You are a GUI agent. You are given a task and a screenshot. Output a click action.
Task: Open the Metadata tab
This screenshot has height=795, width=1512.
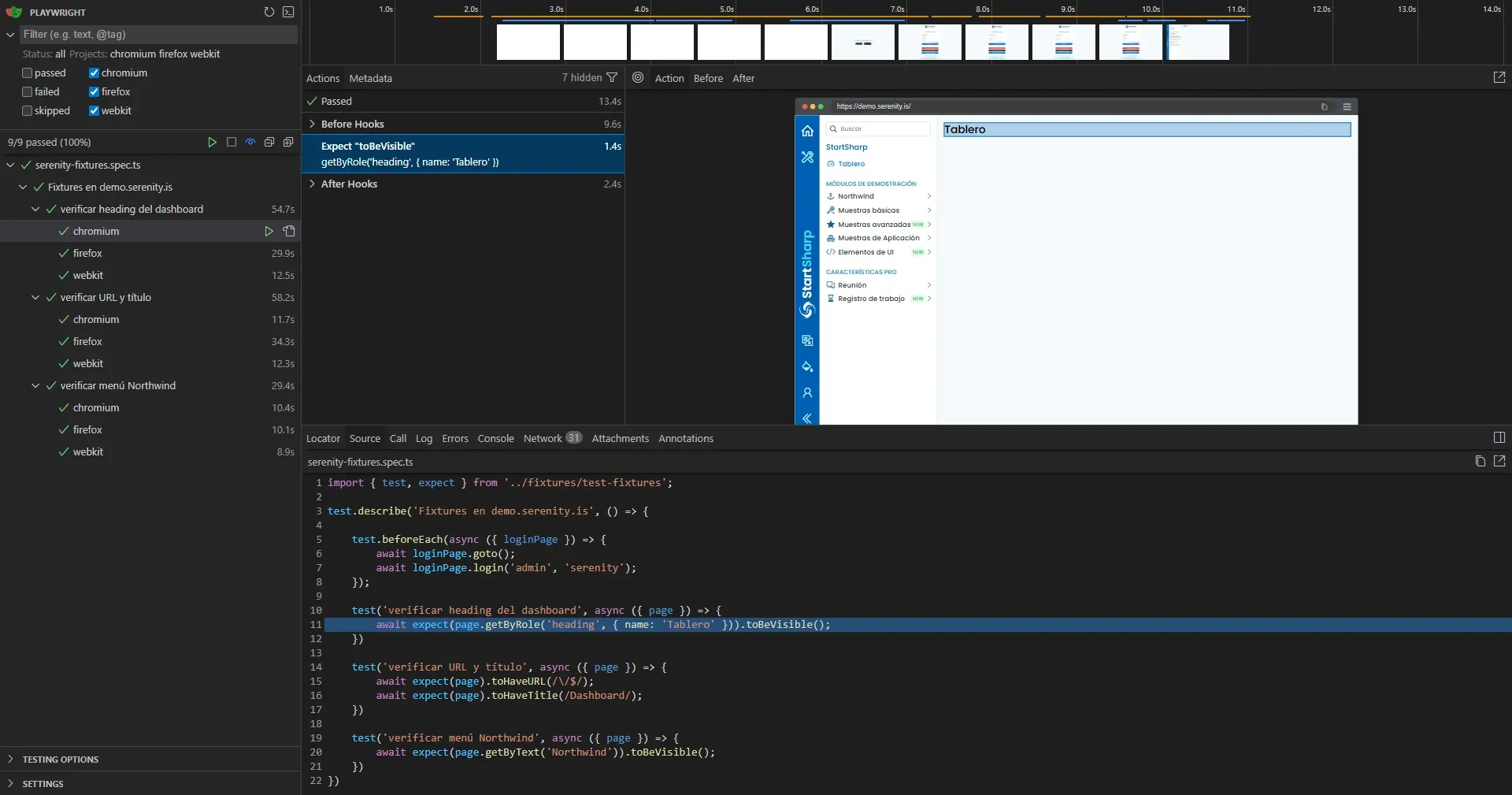[370, 78]
